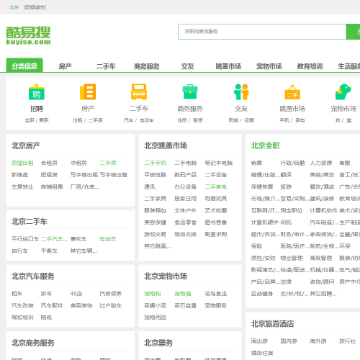Open the 汽修保养 link
Screen dimensions: 360x360
[x=111, y=294]
